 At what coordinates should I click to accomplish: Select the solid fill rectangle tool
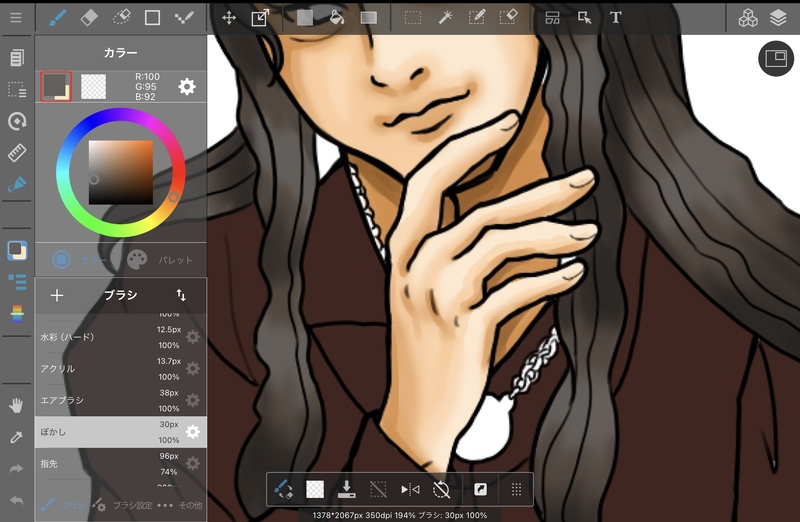coord(305,18)
